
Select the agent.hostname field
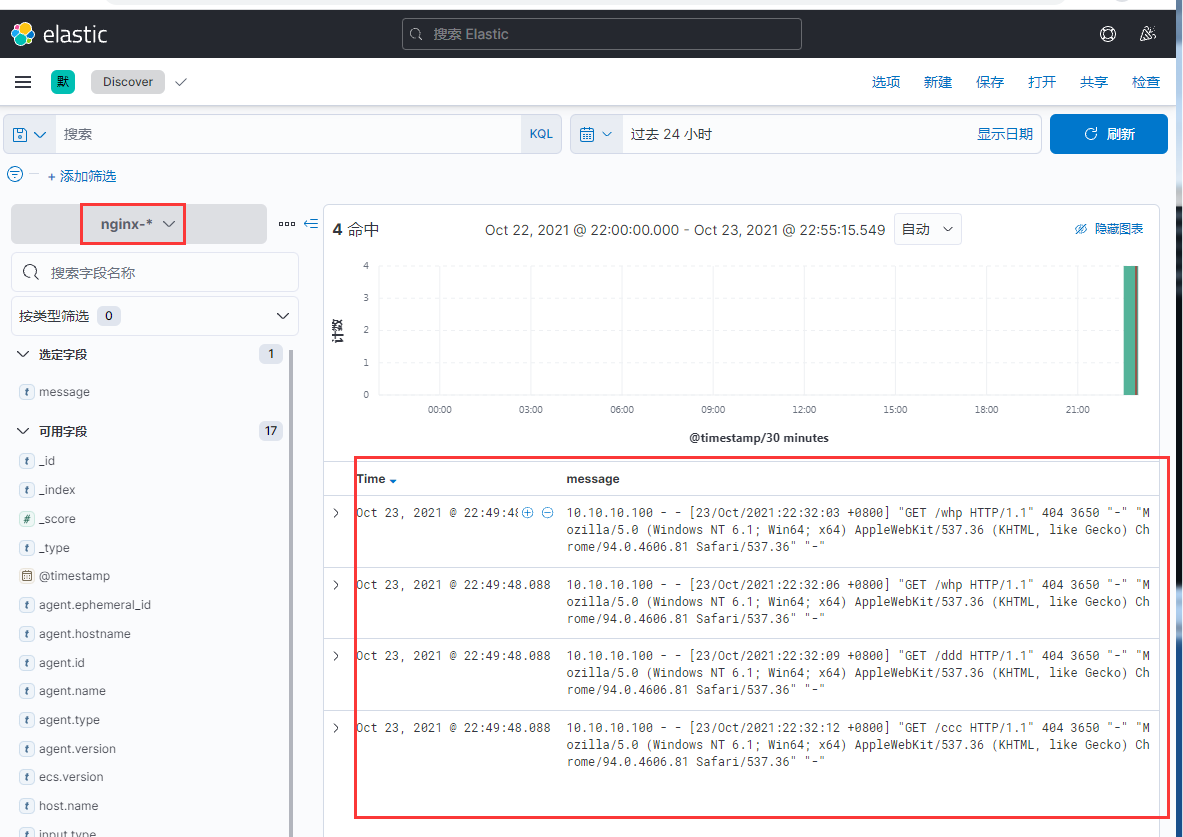coord(84,634)
